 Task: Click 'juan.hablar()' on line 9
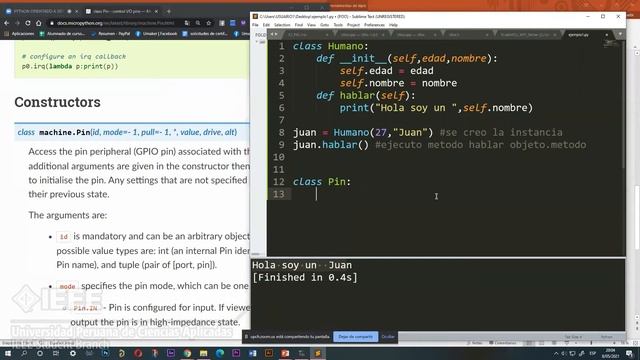point(331,145)
